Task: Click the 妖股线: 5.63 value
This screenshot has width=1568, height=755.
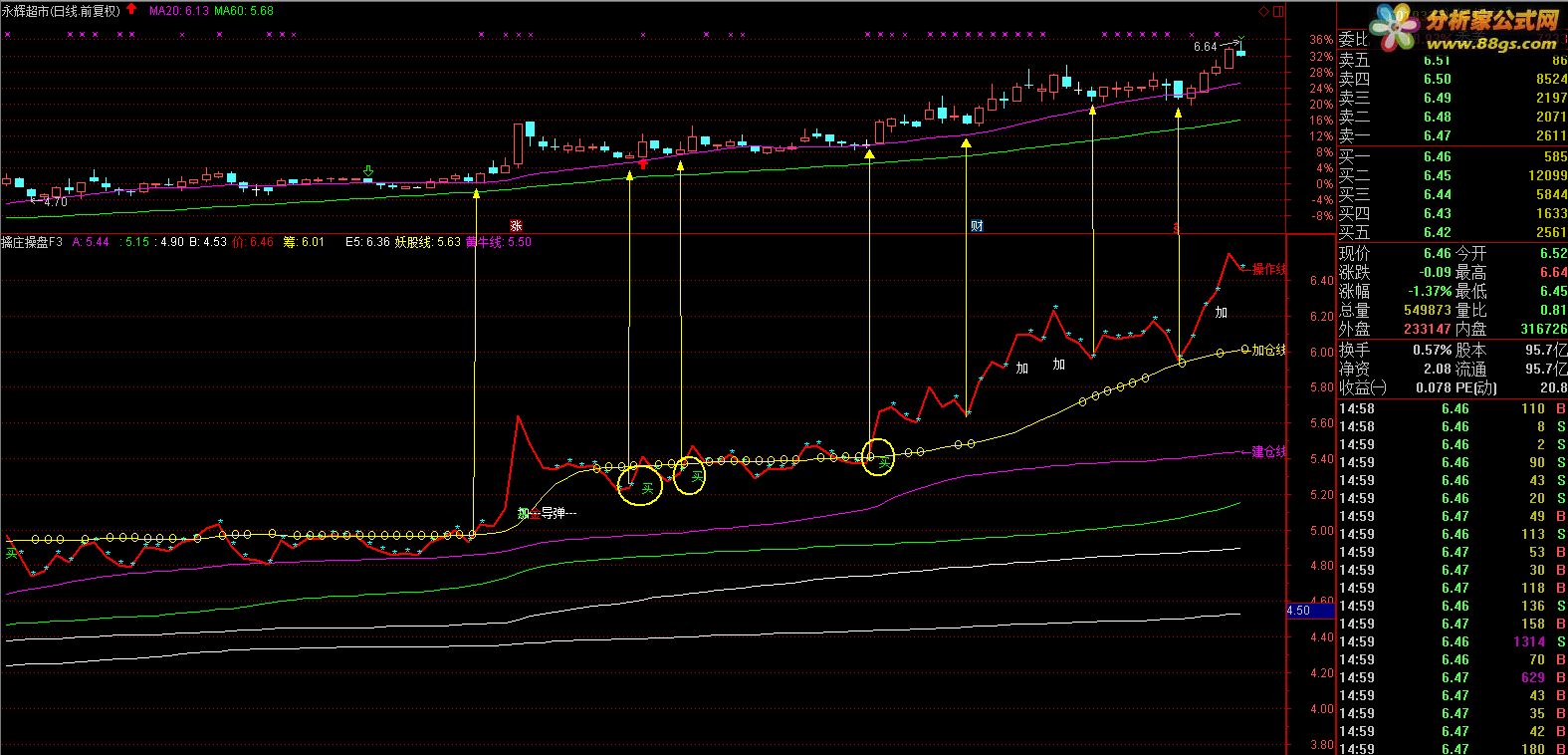Action: [x=428, y=242]
